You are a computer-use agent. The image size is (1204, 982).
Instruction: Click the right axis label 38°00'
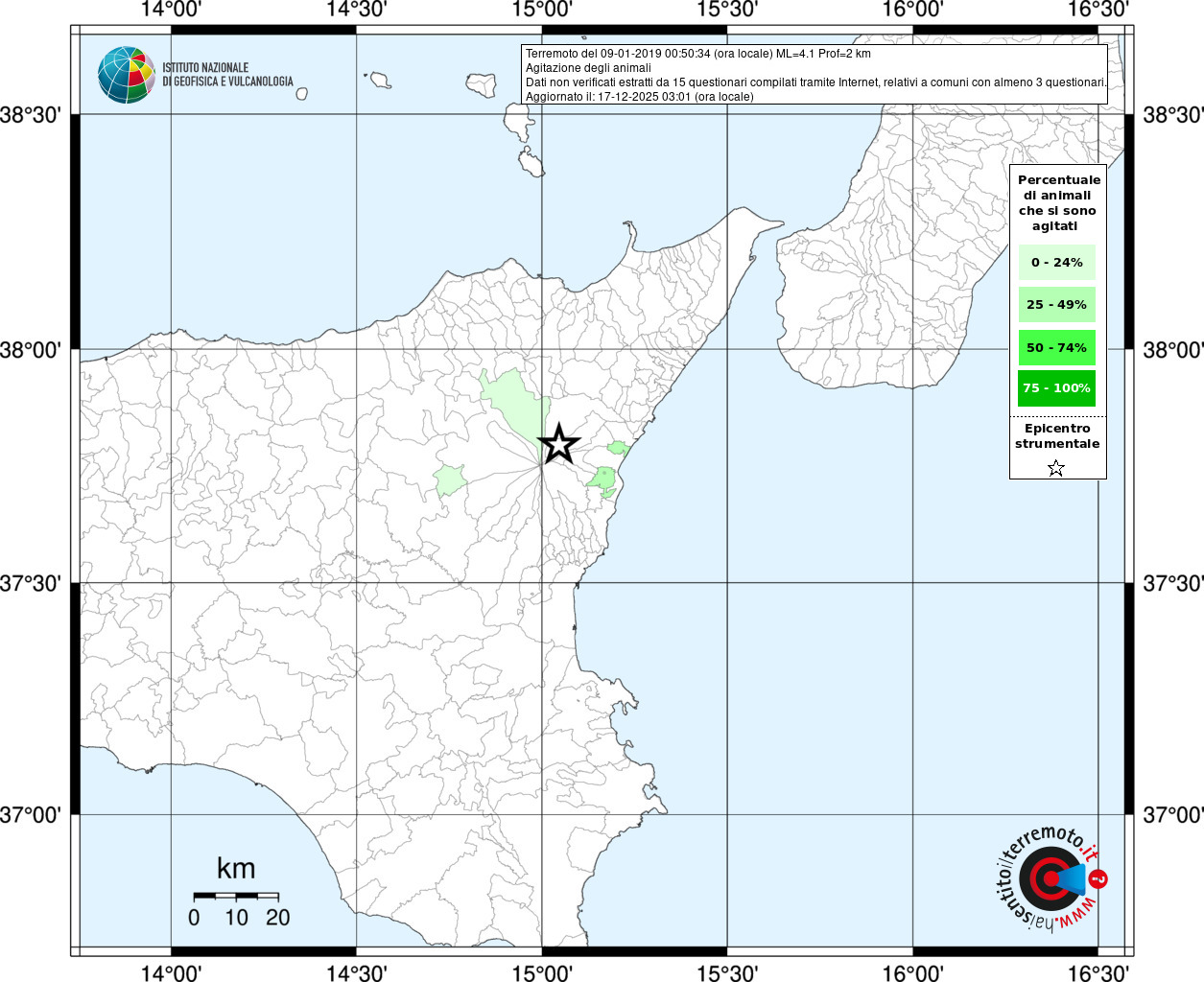click(1172, 350)
